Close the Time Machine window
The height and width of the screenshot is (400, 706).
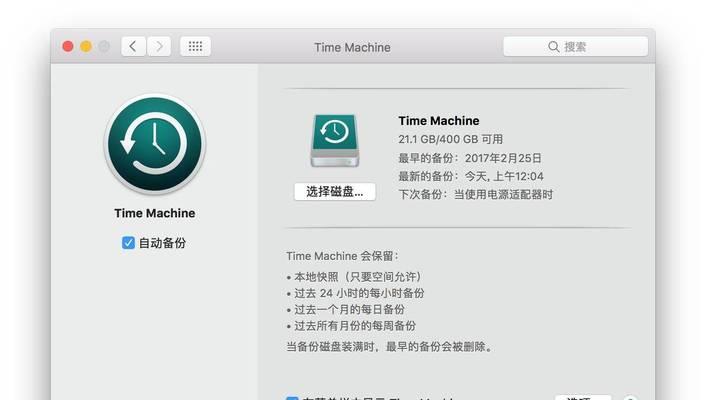click(68, 46)
